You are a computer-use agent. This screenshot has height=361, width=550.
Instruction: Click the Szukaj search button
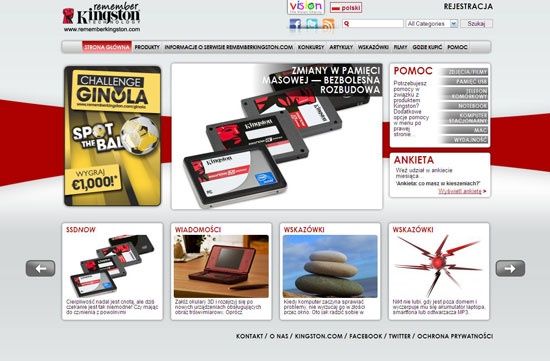pos(476,24)
